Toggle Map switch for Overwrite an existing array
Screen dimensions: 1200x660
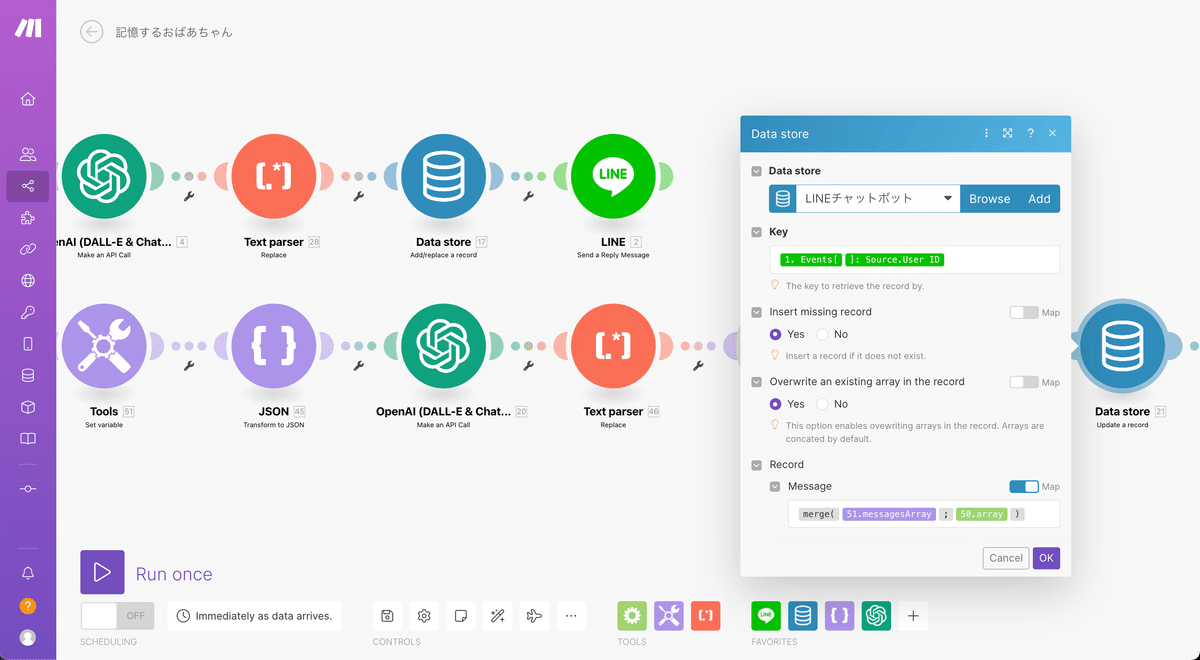coord(1024,382)
